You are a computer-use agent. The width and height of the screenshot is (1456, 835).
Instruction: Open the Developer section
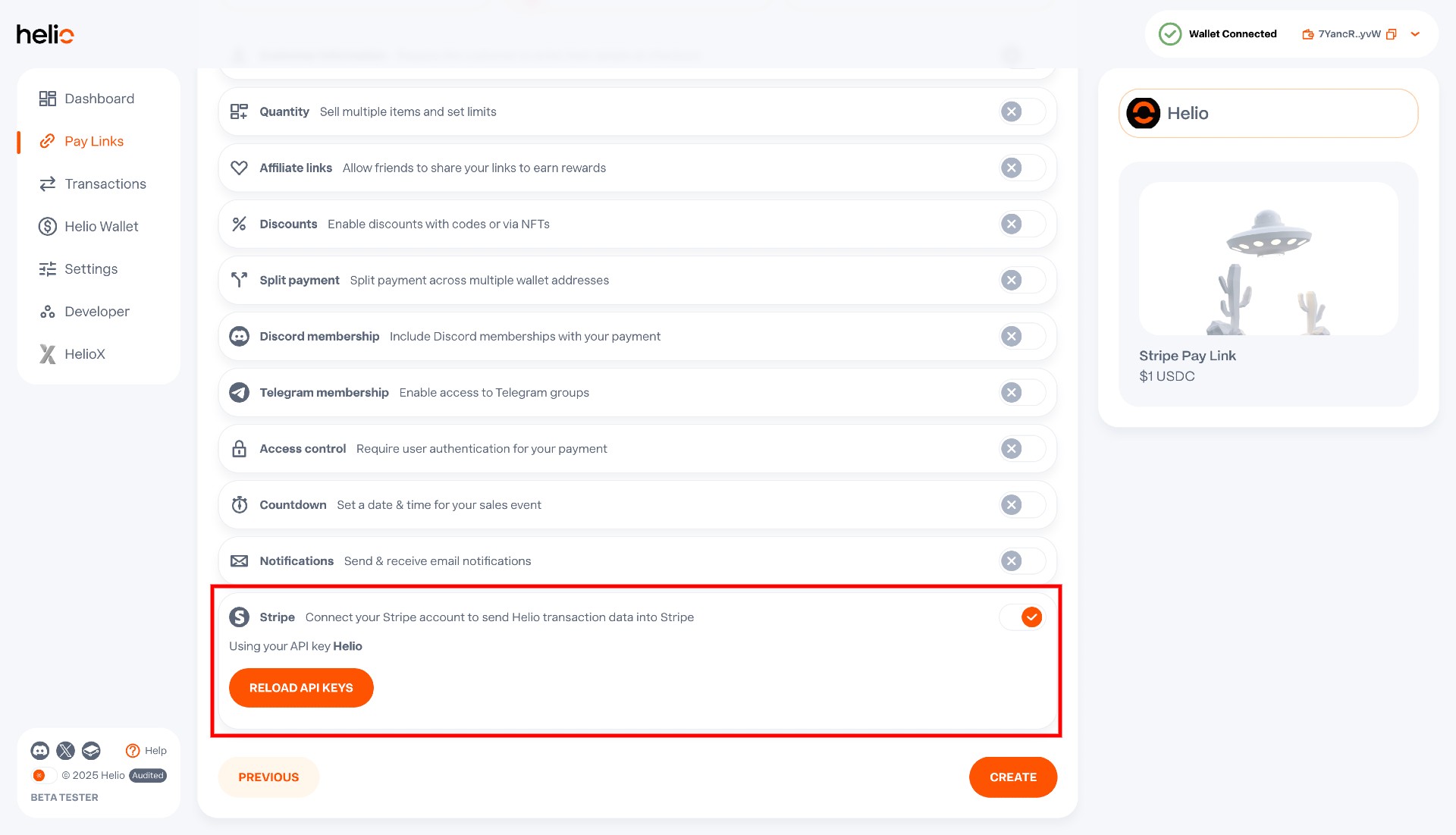(x=99, y=311)
